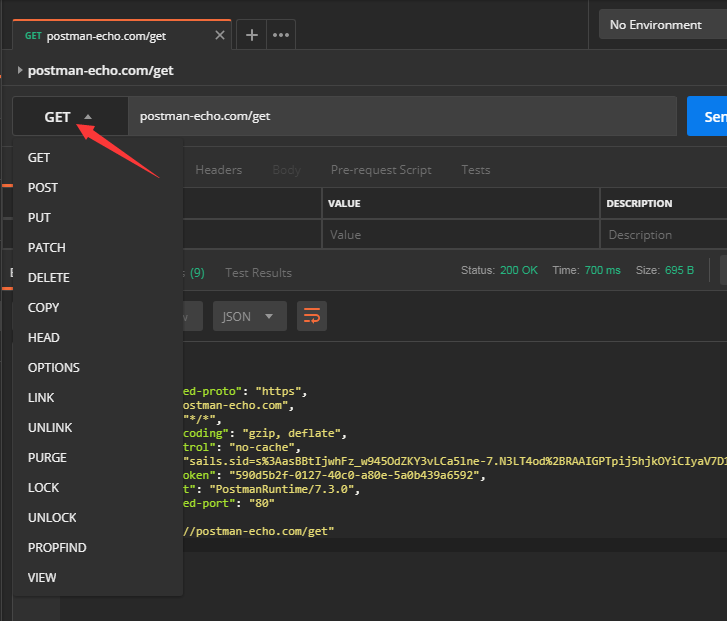The height and width of the screenshot is (621, 727).
Task: Click the 590d5b2f token value
Action: [354, 475]
